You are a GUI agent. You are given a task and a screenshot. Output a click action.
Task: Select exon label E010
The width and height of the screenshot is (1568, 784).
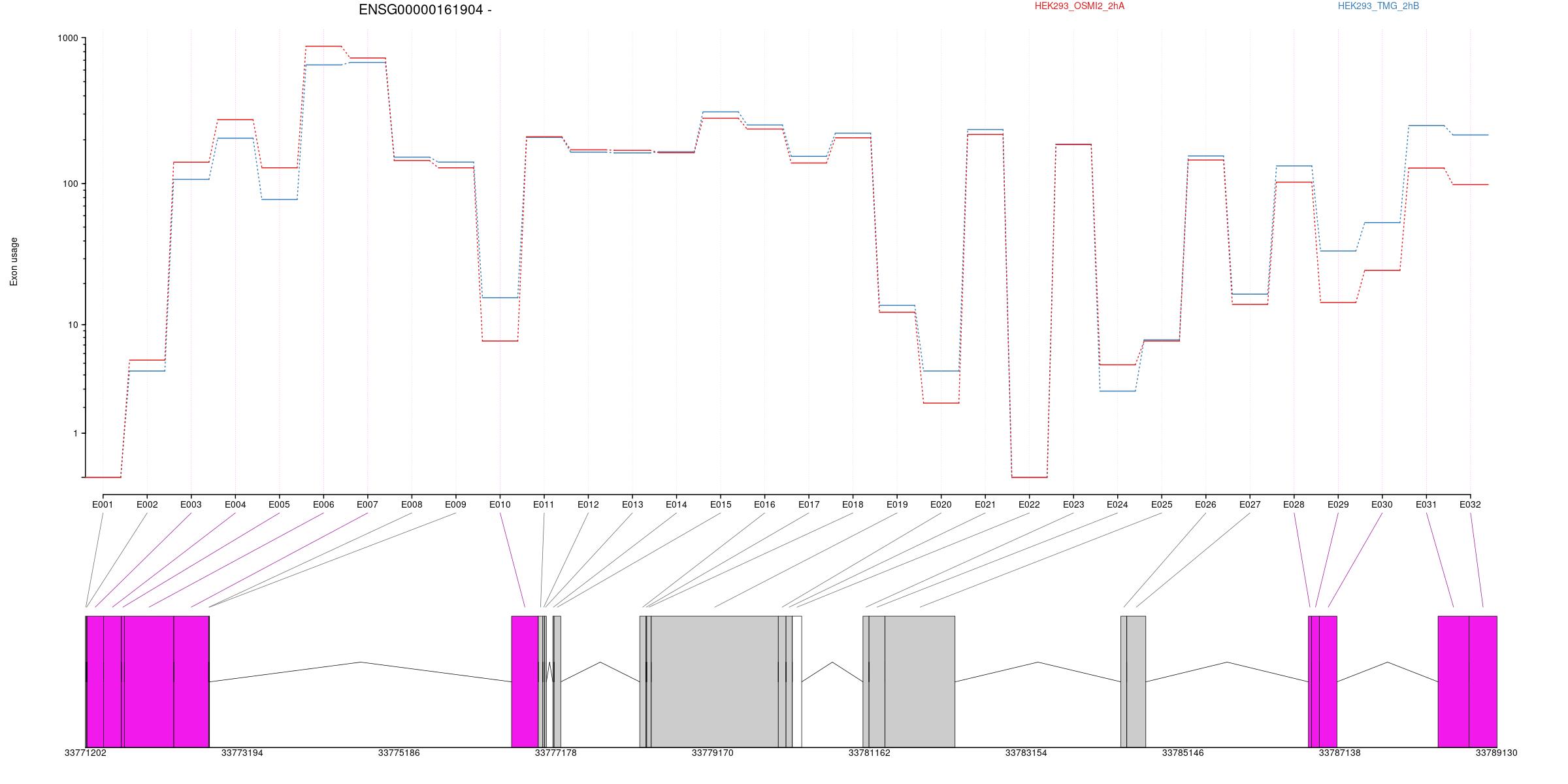pyautogui.click(x=500, y=504)
